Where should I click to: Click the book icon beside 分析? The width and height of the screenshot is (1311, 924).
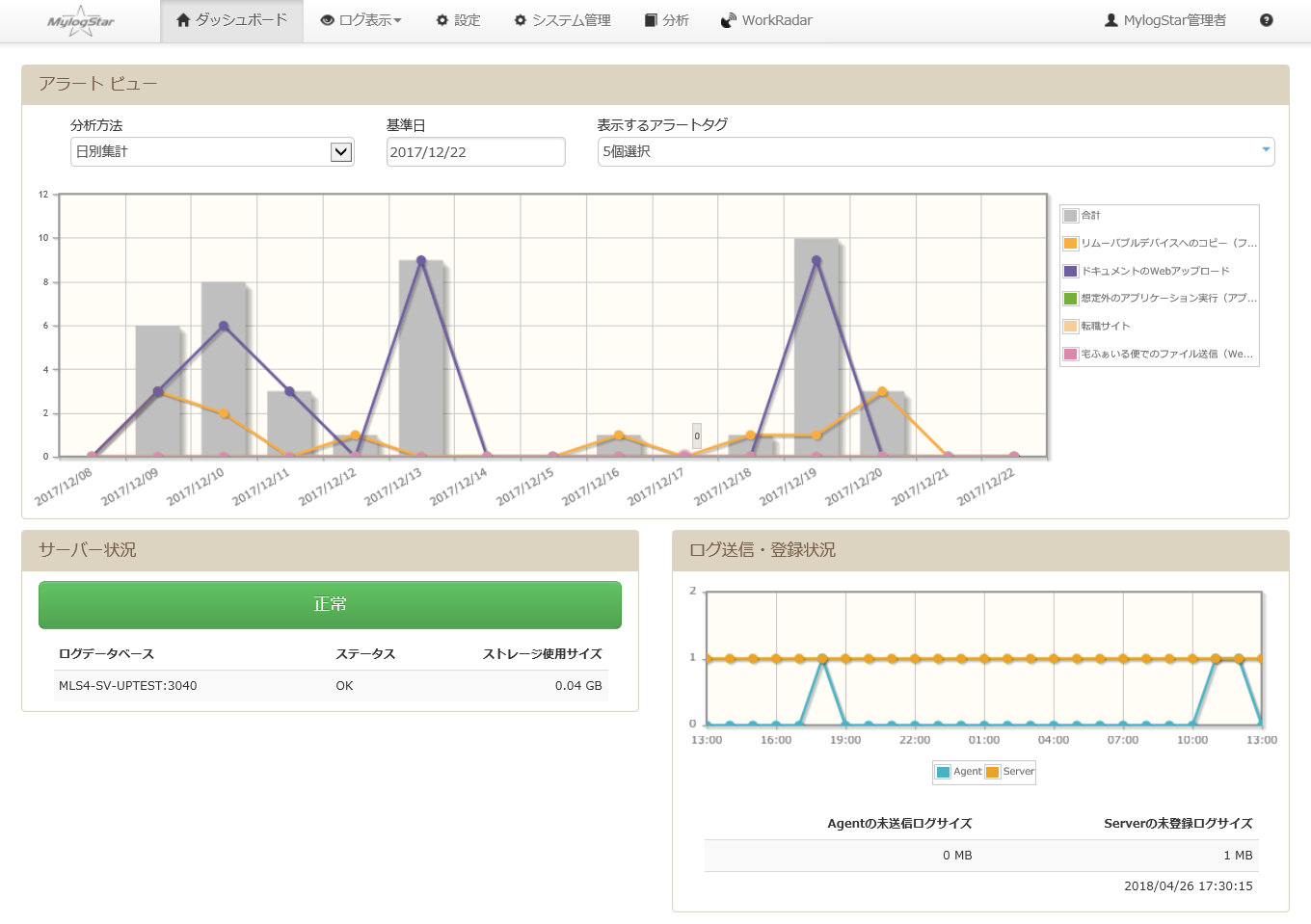(651, 20)
